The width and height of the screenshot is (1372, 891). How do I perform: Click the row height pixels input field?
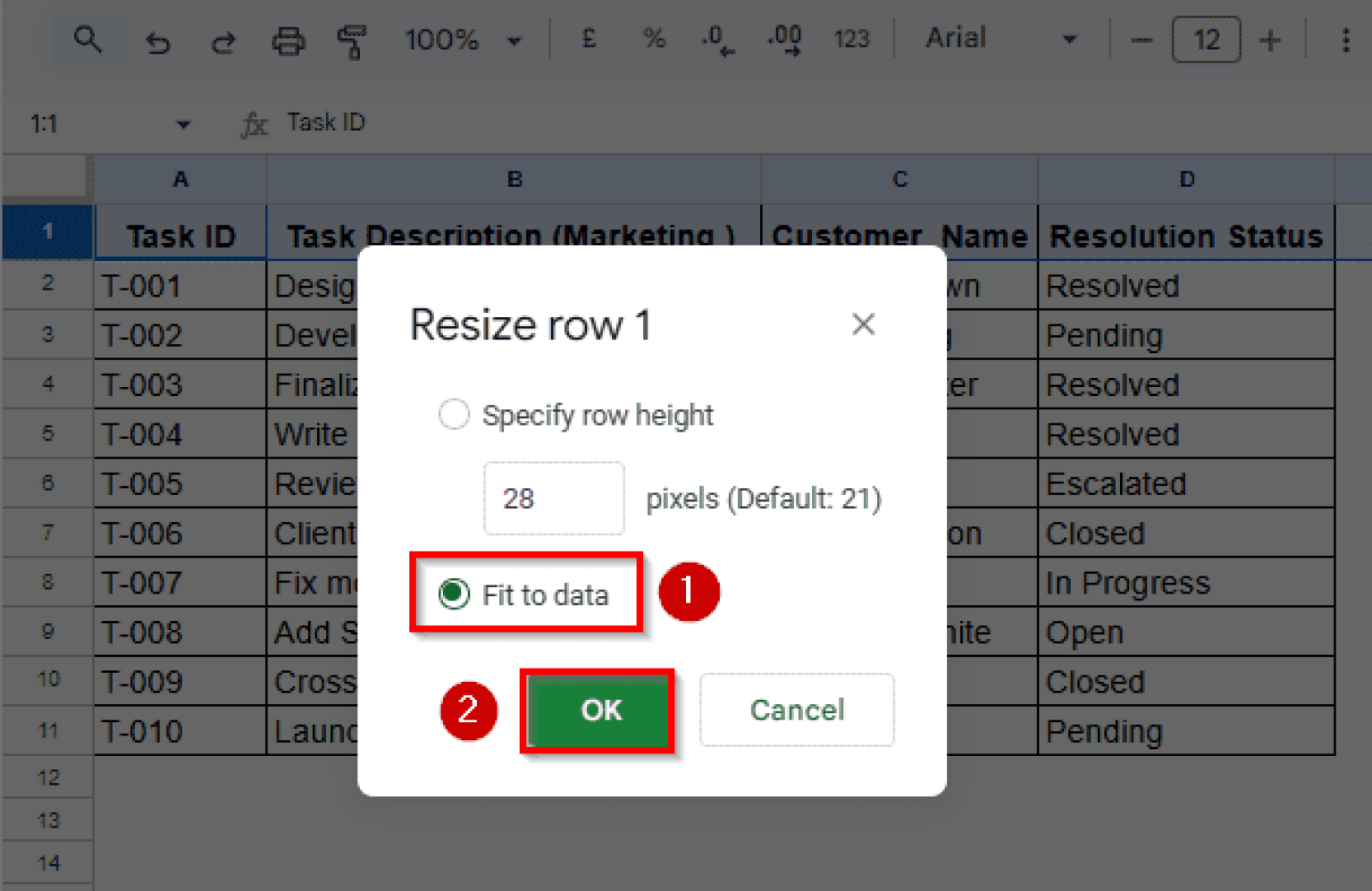click(x=554, y=499)
